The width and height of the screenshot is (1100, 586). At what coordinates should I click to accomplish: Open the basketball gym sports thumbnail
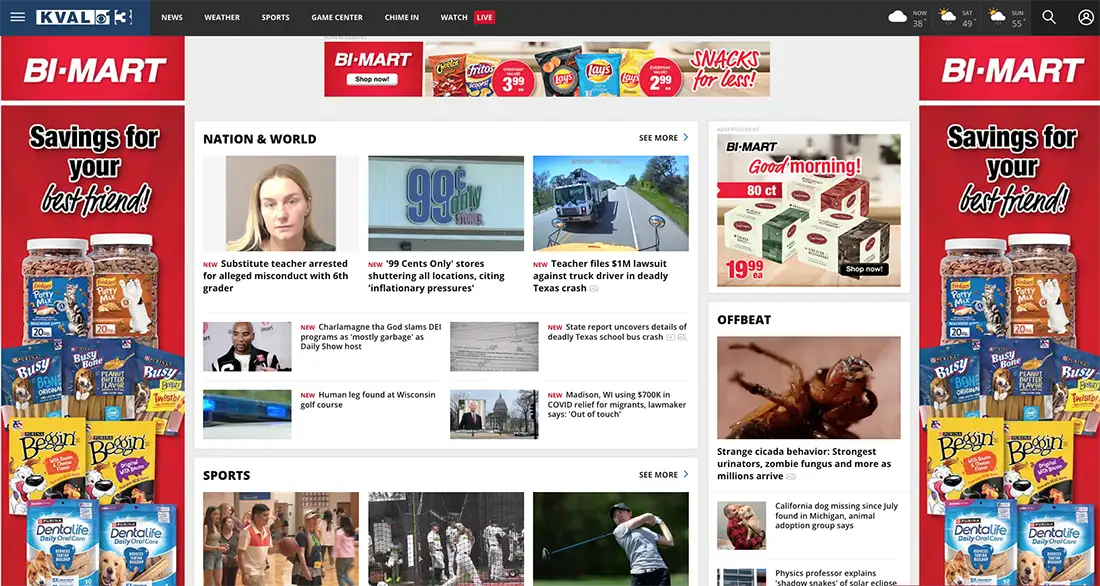tap(281, 539)
